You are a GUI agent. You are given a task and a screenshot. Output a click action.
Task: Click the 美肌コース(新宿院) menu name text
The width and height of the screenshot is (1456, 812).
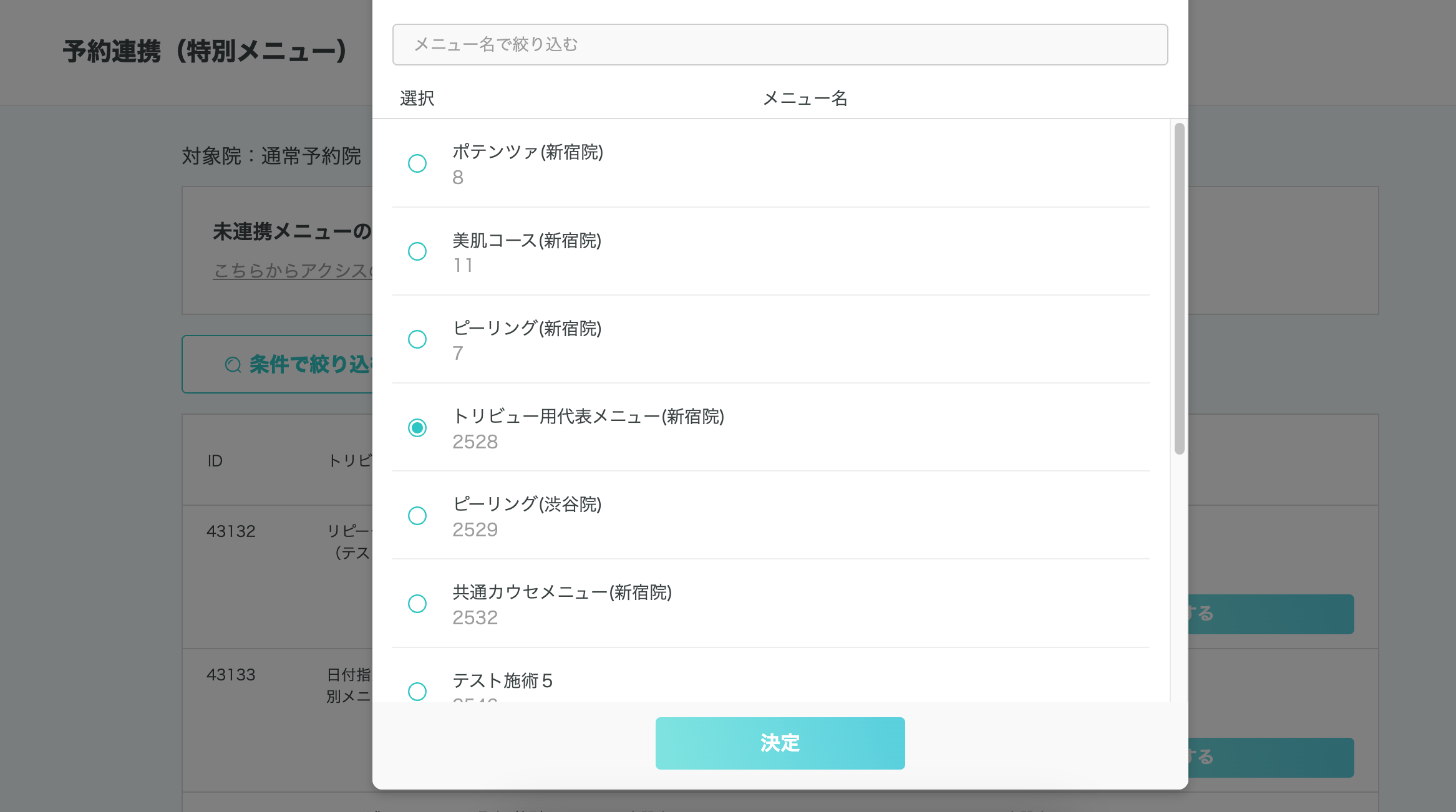click(527, 241)
